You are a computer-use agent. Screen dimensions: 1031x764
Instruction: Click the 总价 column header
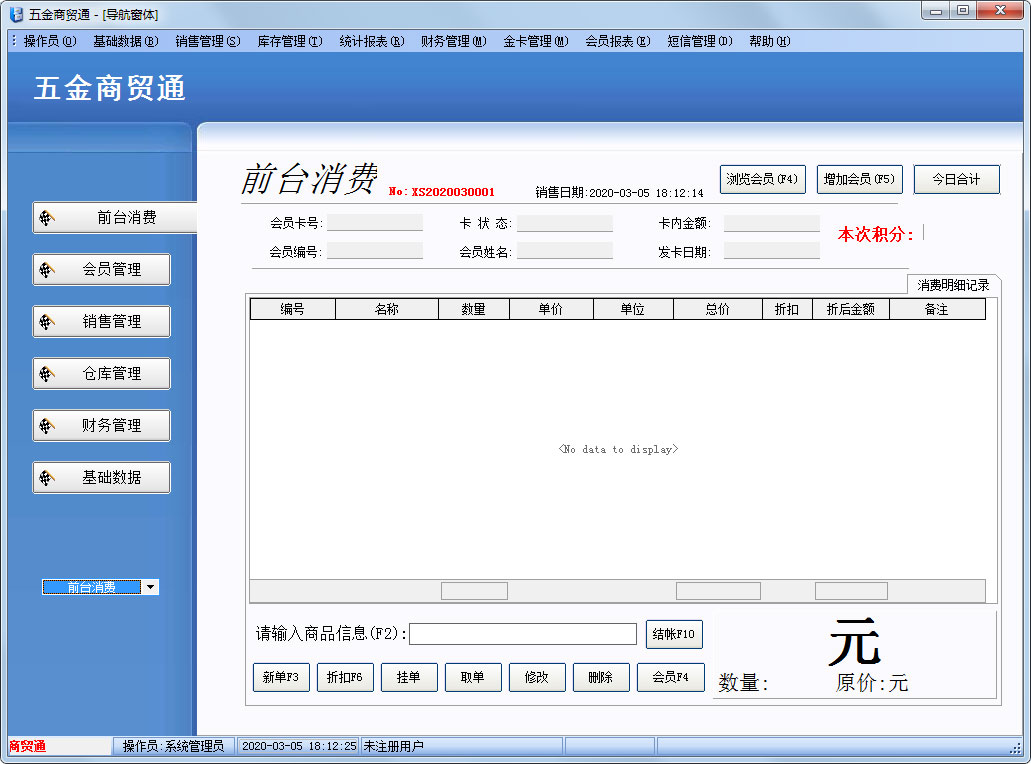click(717, 309)
